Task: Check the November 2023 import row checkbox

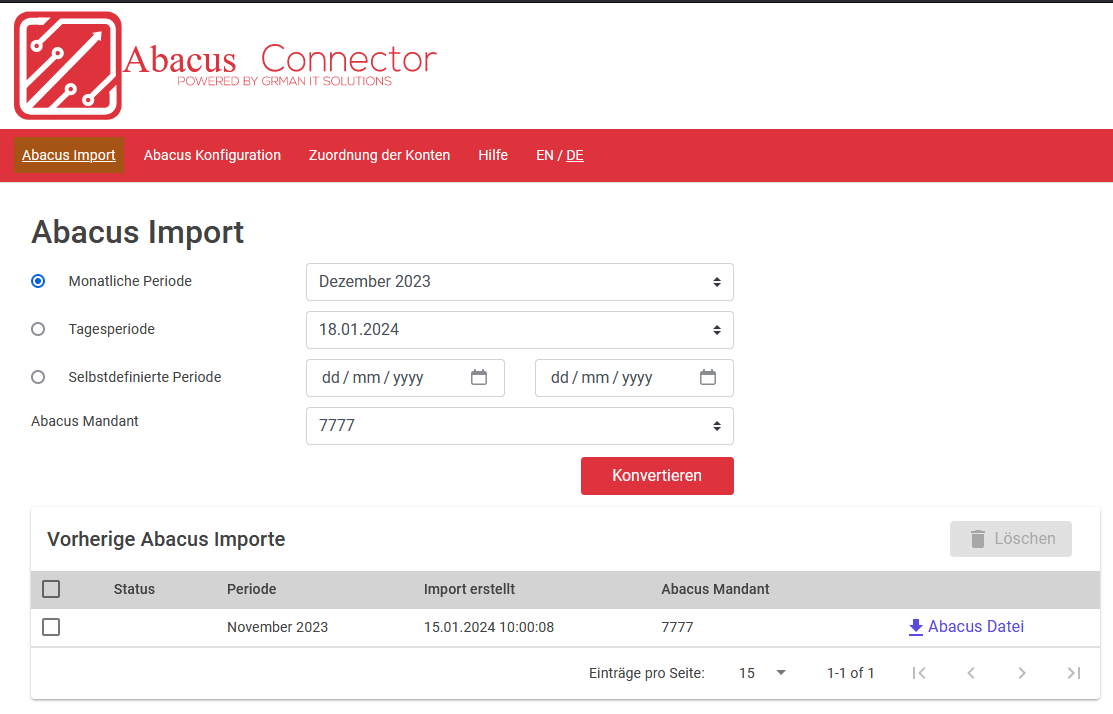Action: pyautogui.click(x=51, y=627)
